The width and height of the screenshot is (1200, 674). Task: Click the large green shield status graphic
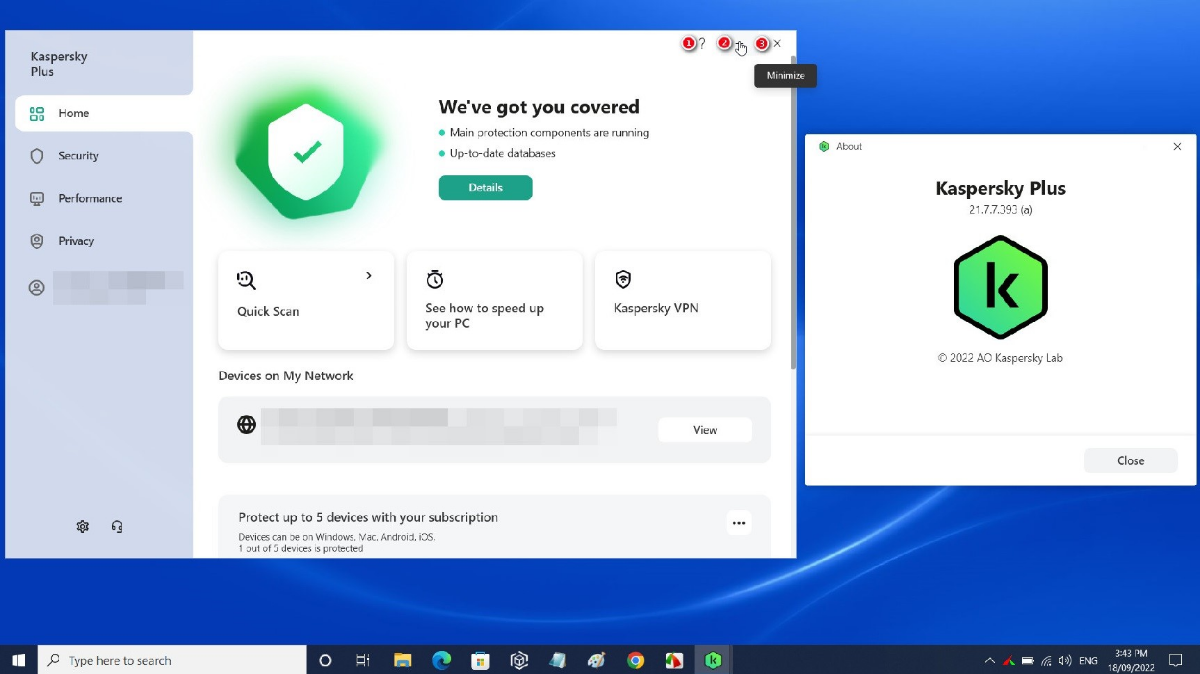(x=307, y=152)
